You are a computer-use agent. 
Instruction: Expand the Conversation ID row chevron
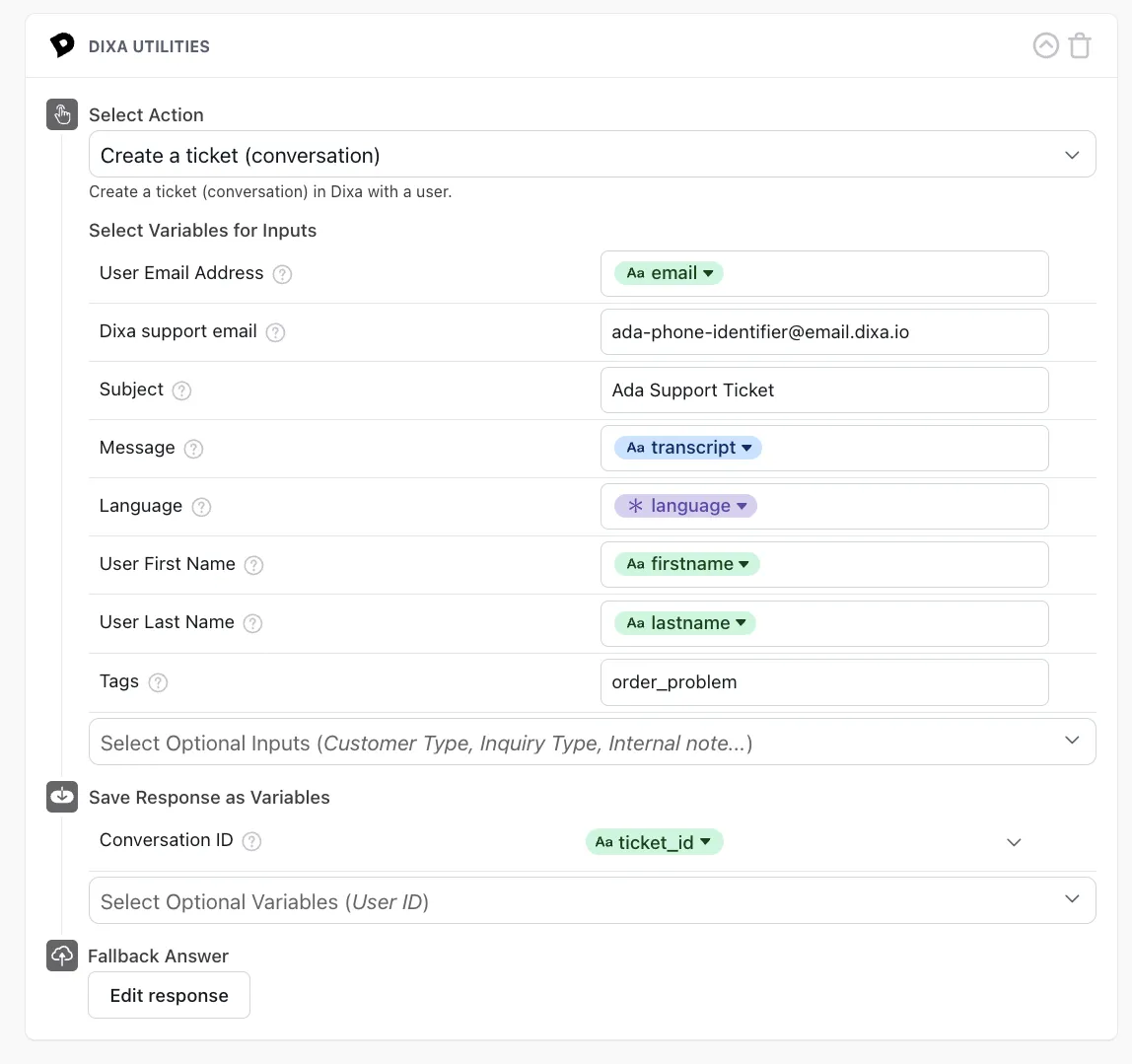click(x=1014, y=842)
